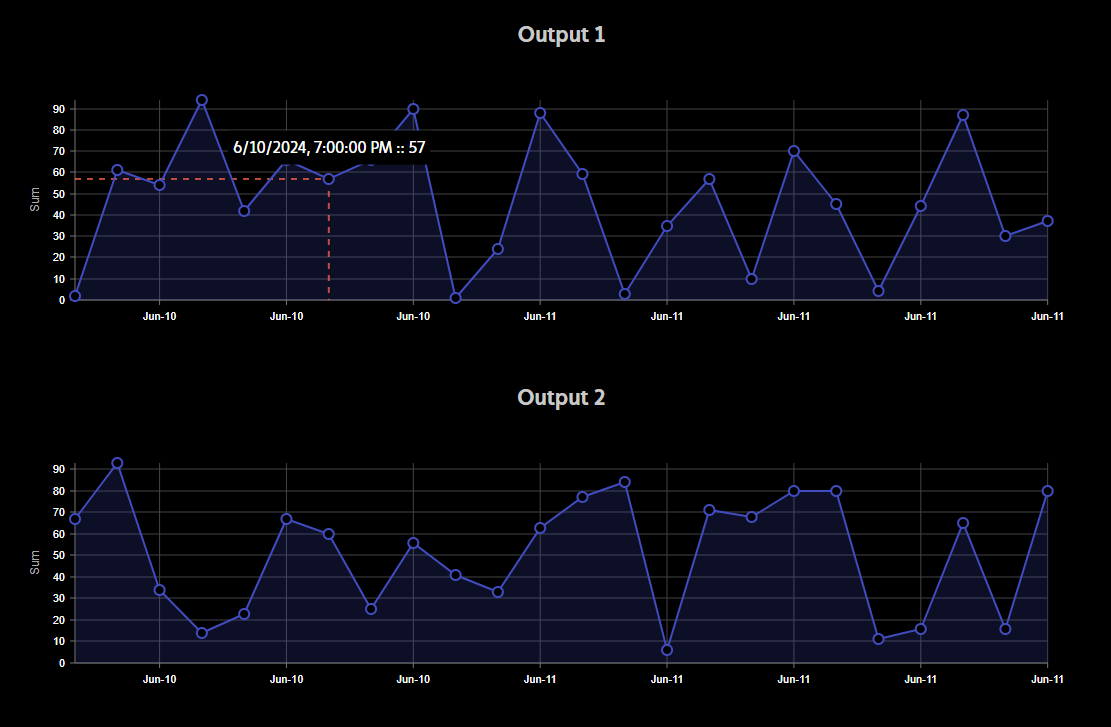Select the data point at 70 in Output 1
The width and height of the screenshot is (1111, 727).
[x=794, y=150]
